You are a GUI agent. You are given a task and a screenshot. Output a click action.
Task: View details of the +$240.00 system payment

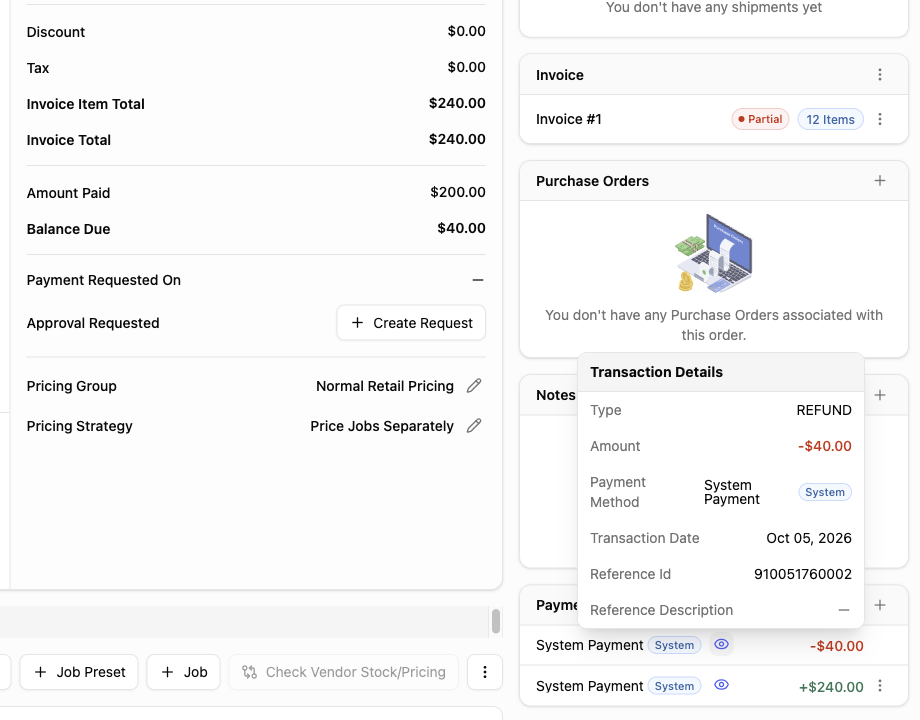[721, 685]
